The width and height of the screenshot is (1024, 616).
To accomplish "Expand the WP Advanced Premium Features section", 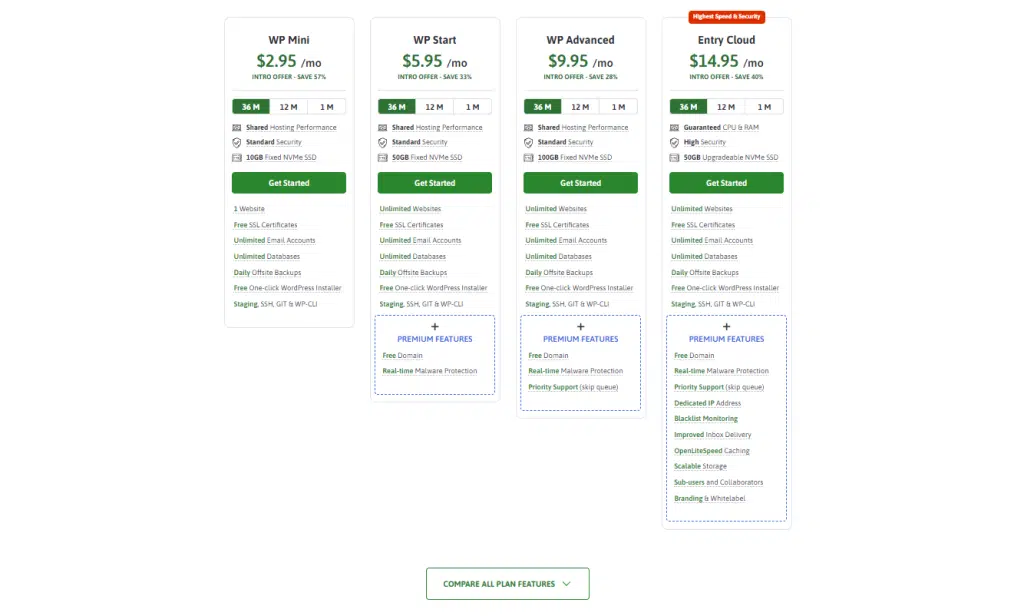I will pos(581,339).
